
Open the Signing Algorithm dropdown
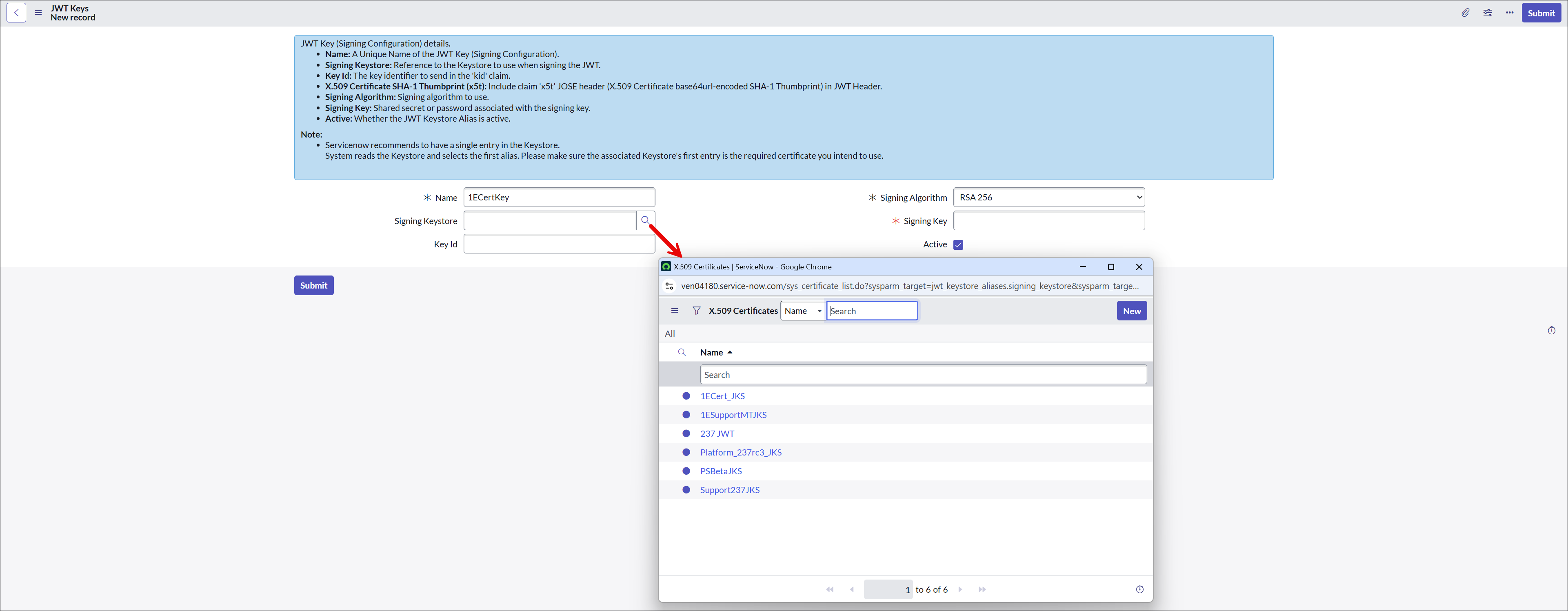[1048, 197]
